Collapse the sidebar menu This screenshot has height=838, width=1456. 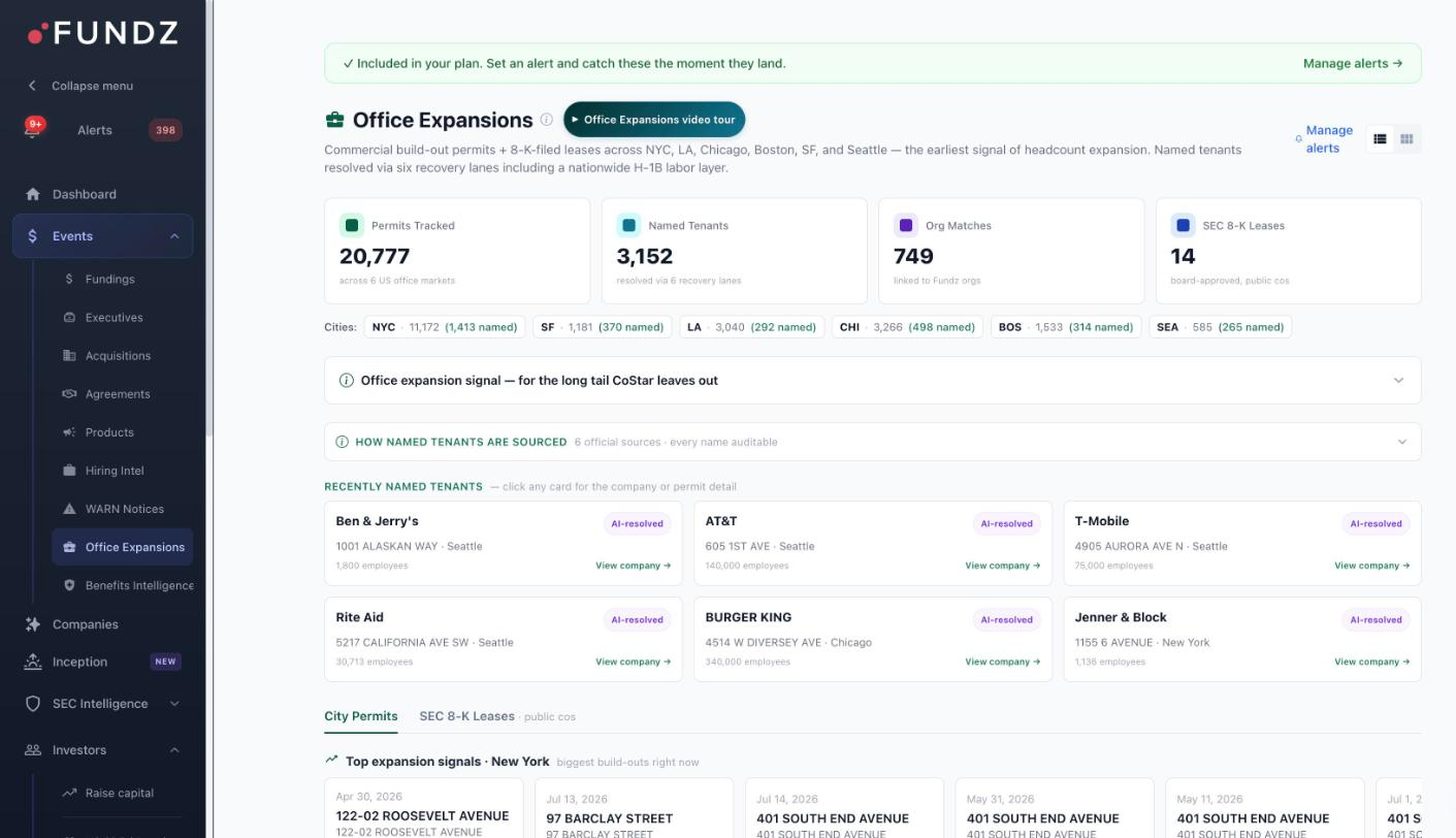(x=80, y=86)
